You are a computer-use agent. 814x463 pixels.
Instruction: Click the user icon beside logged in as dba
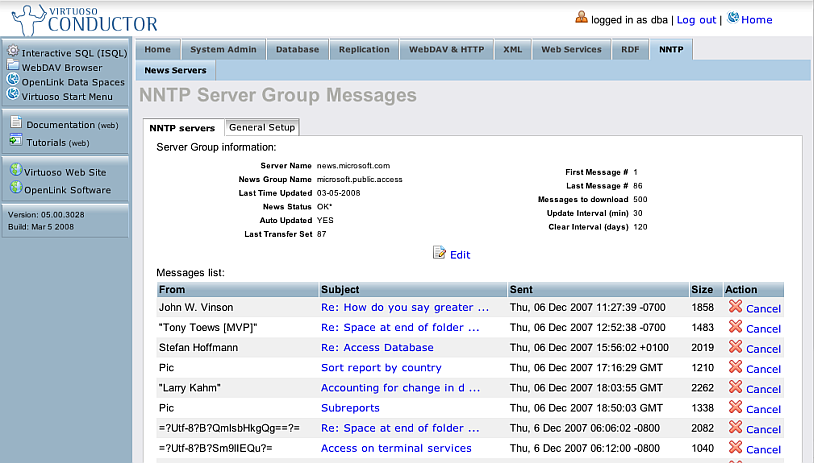pos(581,18)
